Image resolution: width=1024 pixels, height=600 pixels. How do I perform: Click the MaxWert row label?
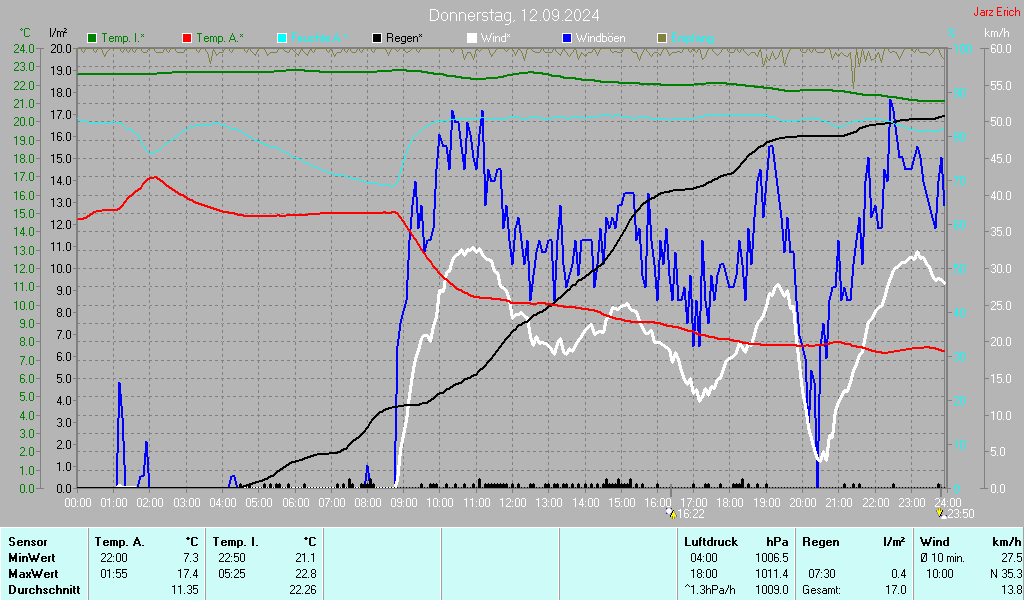coord(33,574)
